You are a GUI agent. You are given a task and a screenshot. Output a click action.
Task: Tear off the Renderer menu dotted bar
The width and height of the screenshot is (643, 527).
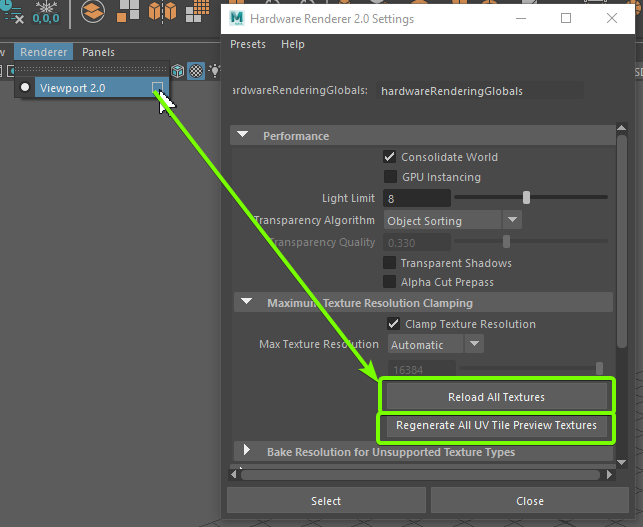click(91, 68)
